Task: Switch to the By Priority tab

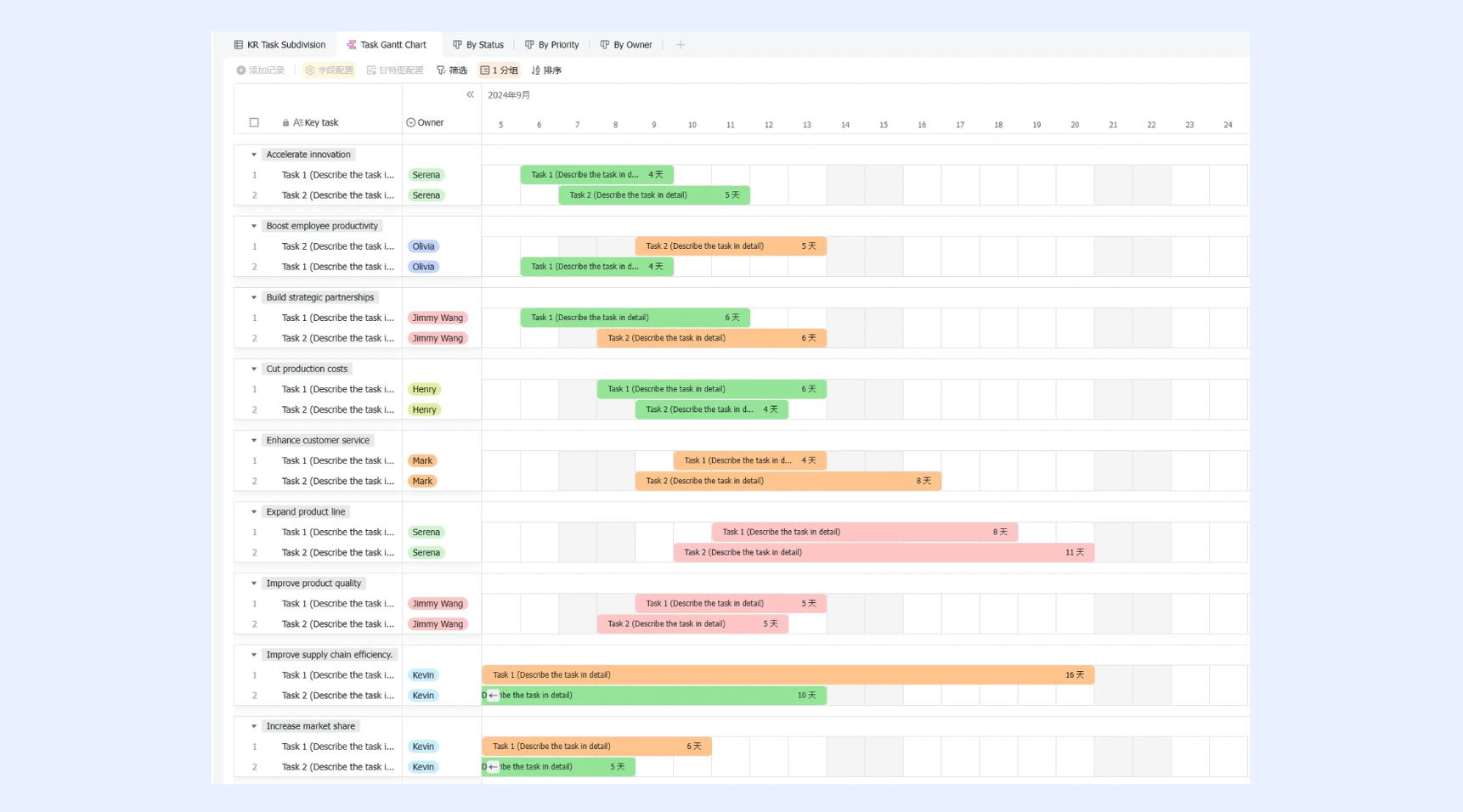Action: (x=552, y=45)
